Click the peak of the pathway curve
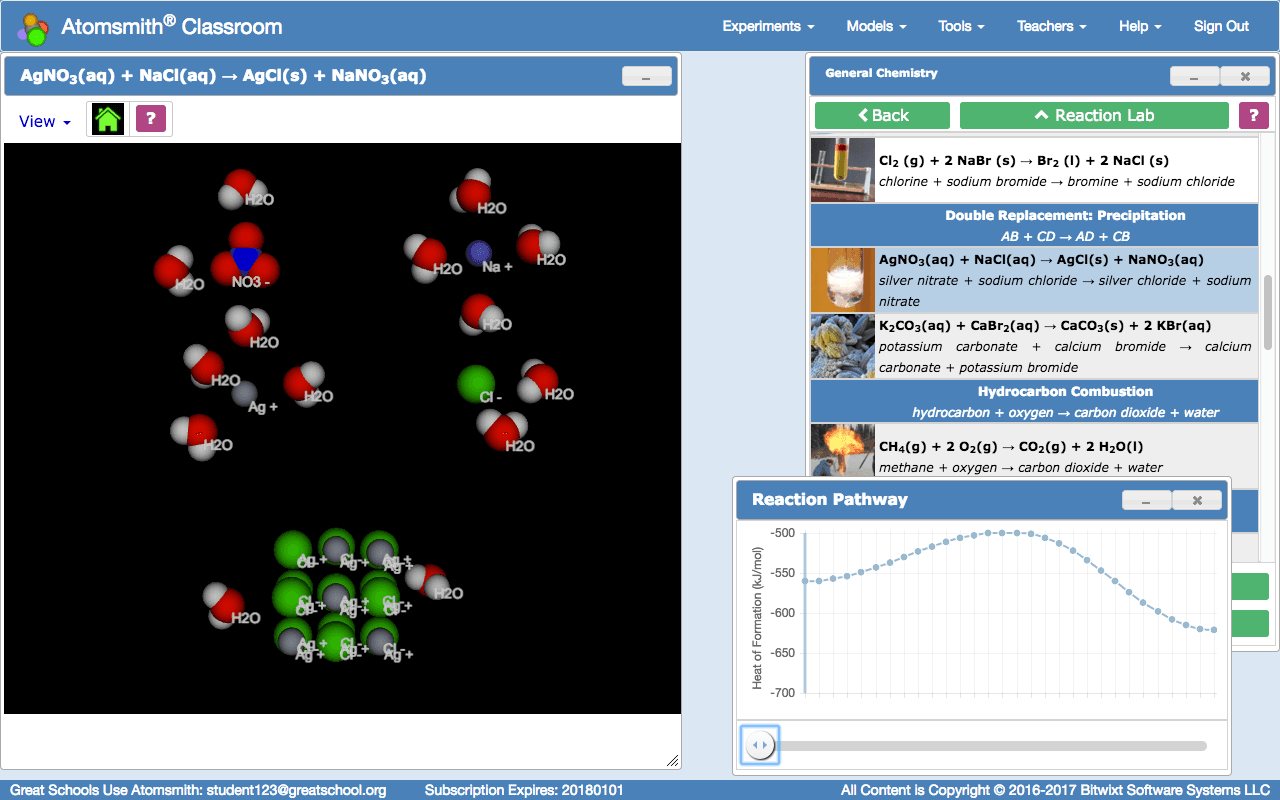This screenshot has width=1280, height=800. 1003,533
